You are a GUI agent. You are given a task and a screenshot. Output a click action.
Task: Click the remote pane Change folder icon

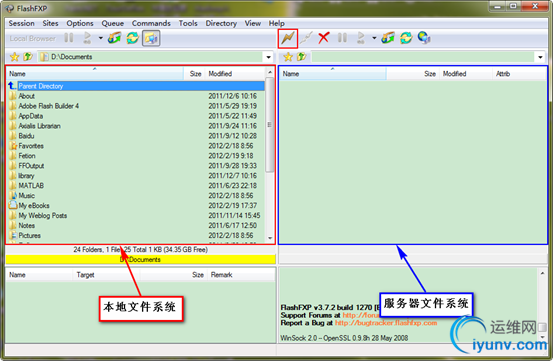388,38
